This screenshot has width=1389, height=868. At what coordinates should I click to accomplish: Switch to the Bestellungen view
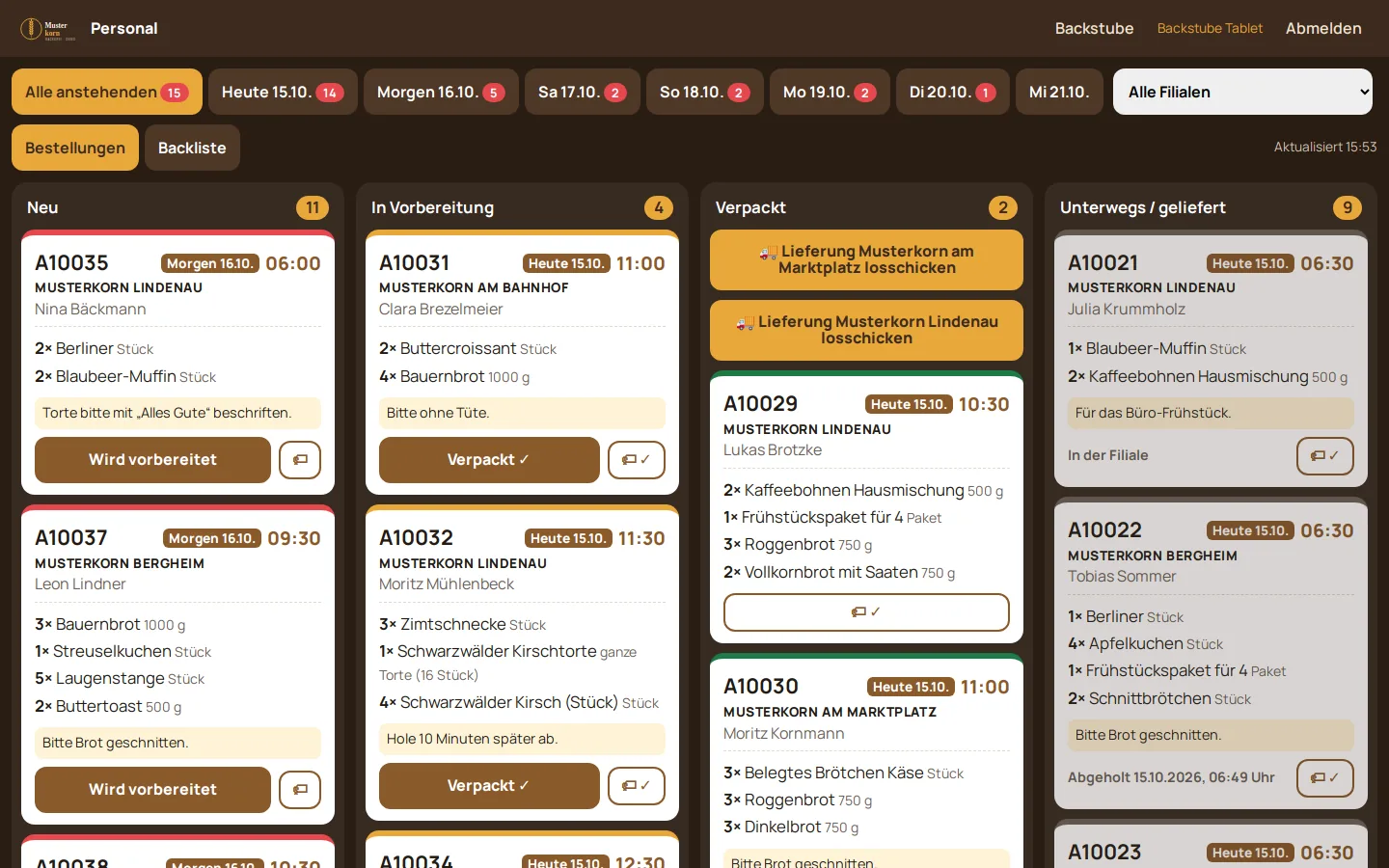click(75, 148)
